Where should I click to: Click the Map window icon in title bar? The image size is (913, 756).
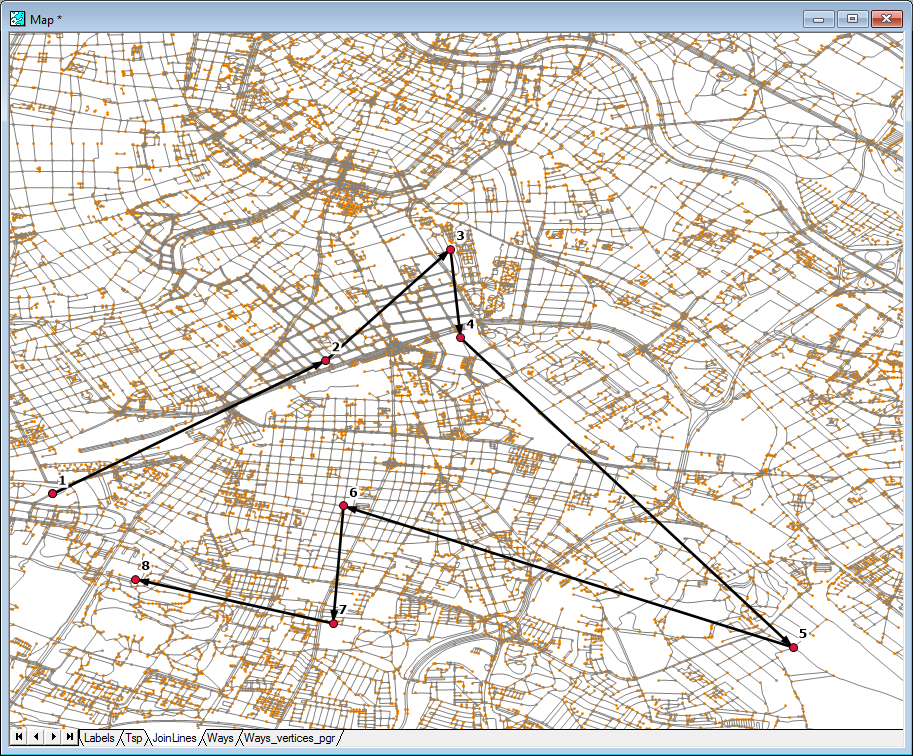(x=17, y=19)
